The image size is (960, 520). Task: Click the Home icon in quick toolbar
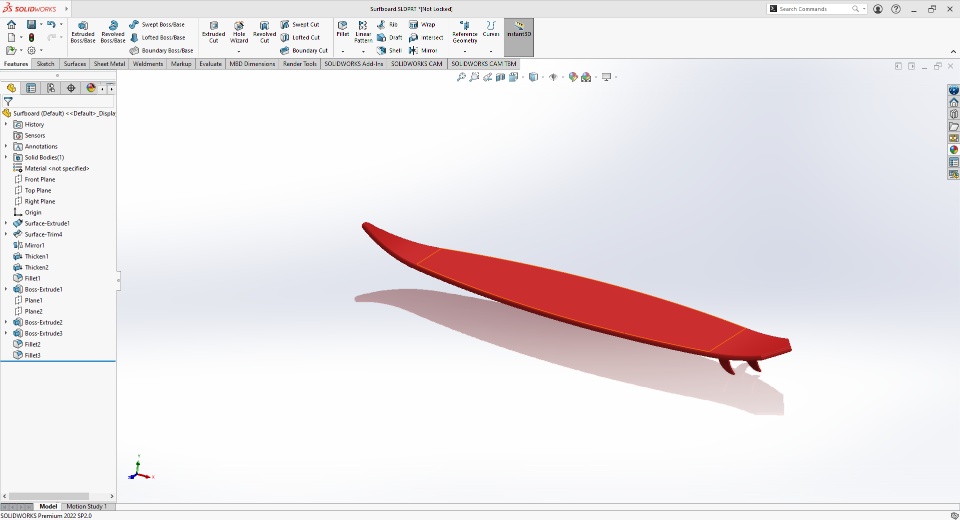(11, 24)
